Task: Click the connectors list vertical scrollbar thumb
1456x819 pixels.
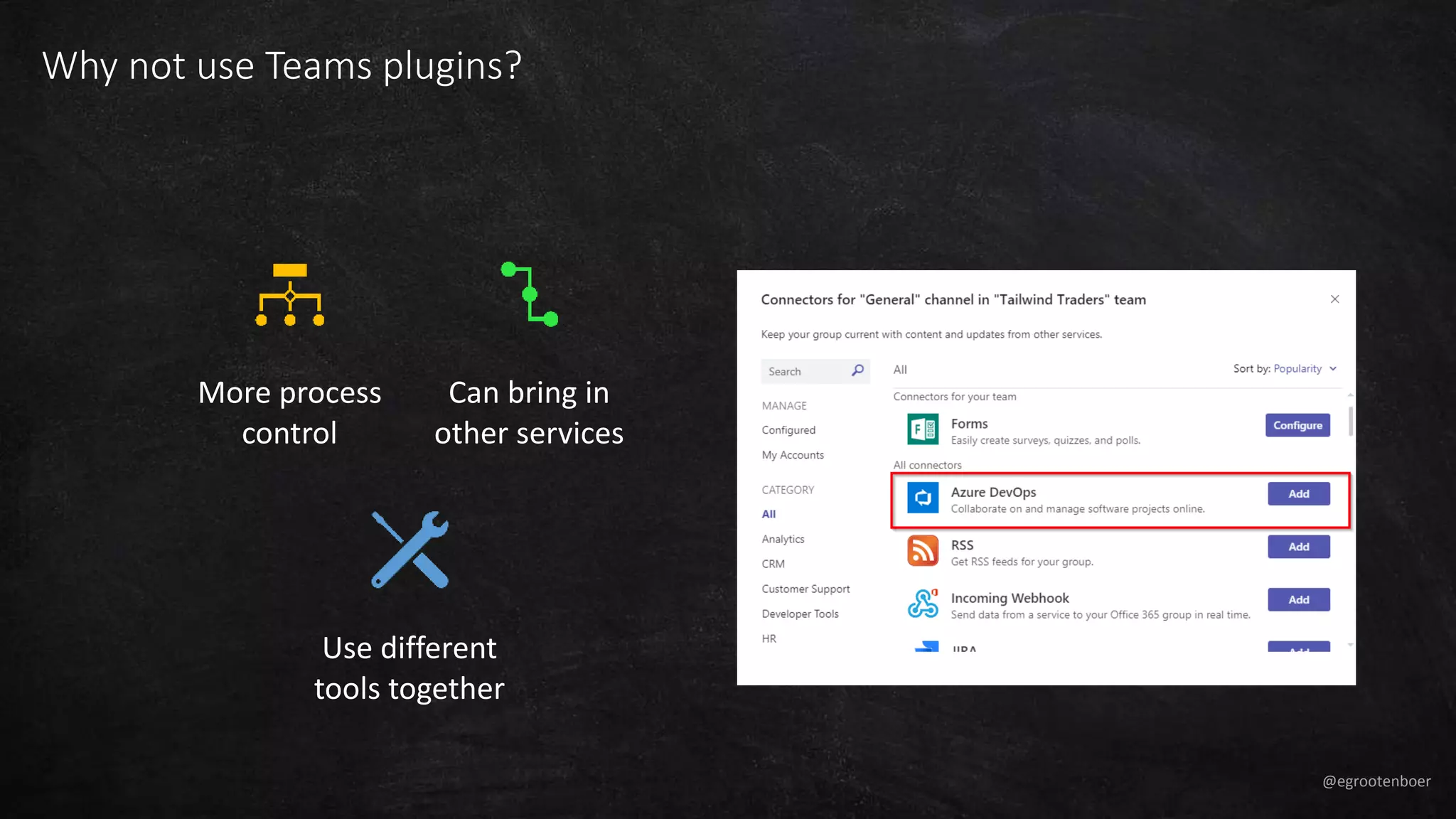Action: (1350, 420)
